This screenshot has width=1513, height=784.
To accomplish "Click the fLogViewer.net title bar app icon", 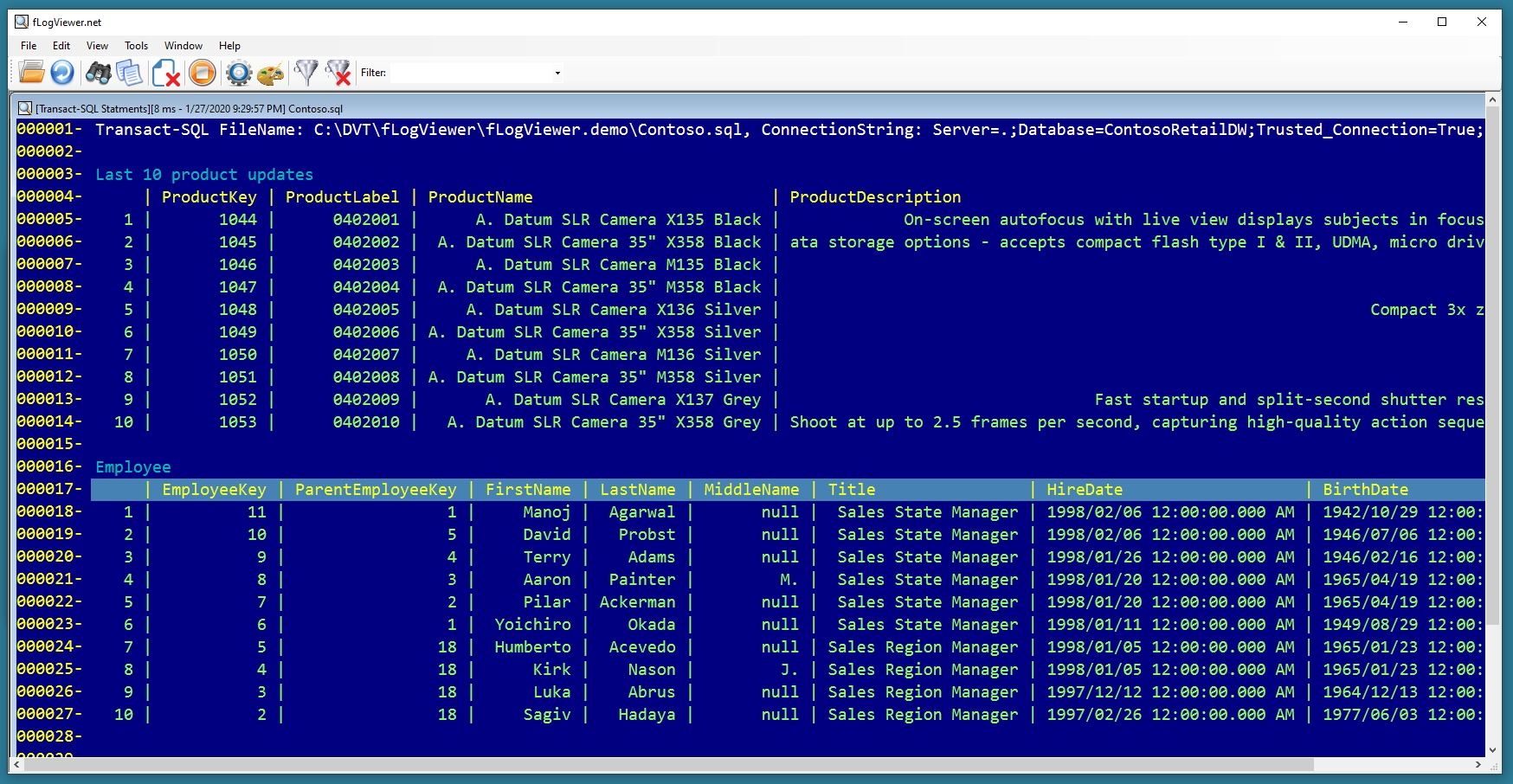I will pyautogui.click(x=22, y=22).
